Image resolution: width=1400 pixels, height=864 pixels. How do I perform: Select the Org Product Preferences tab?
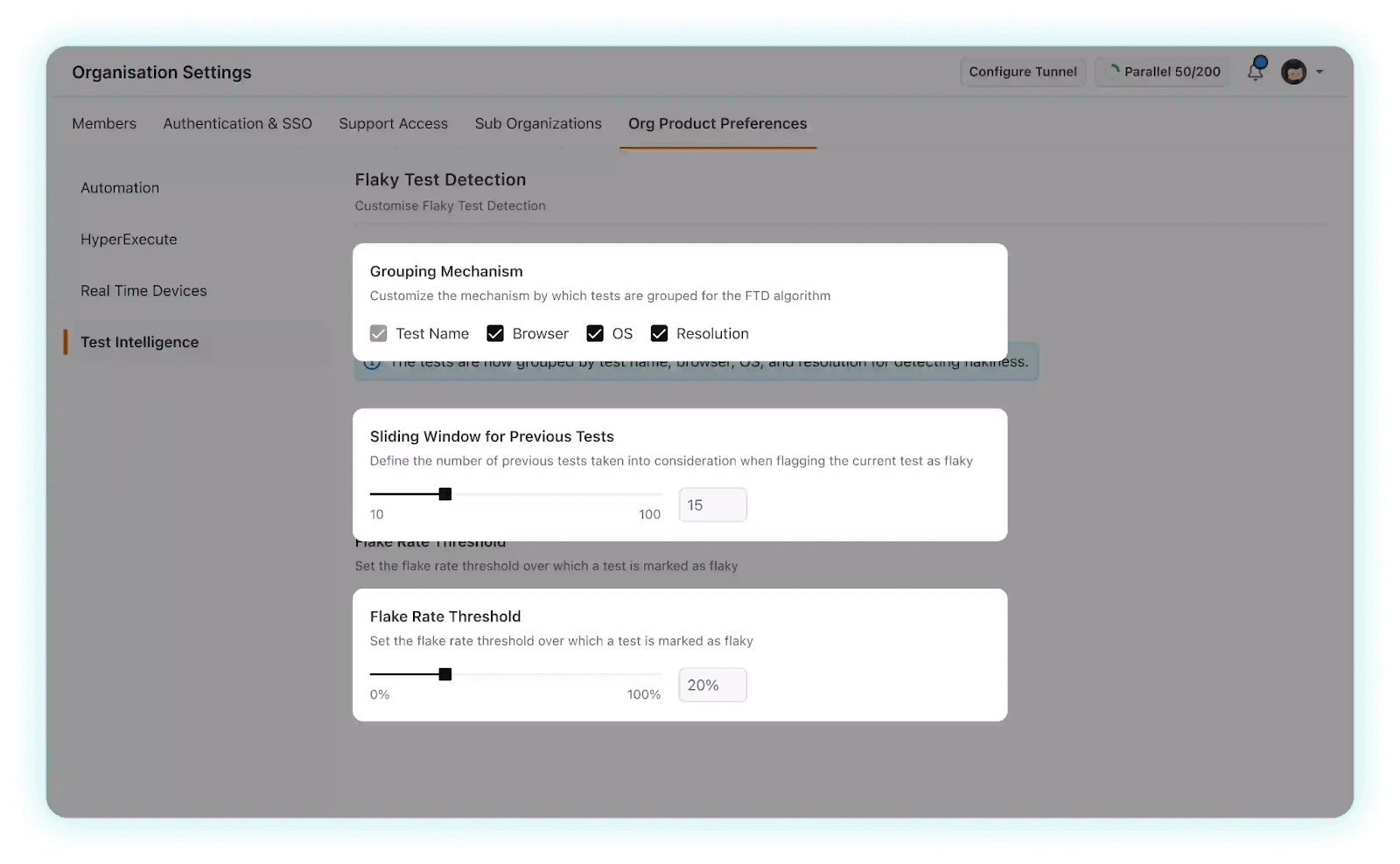[717, 123]
